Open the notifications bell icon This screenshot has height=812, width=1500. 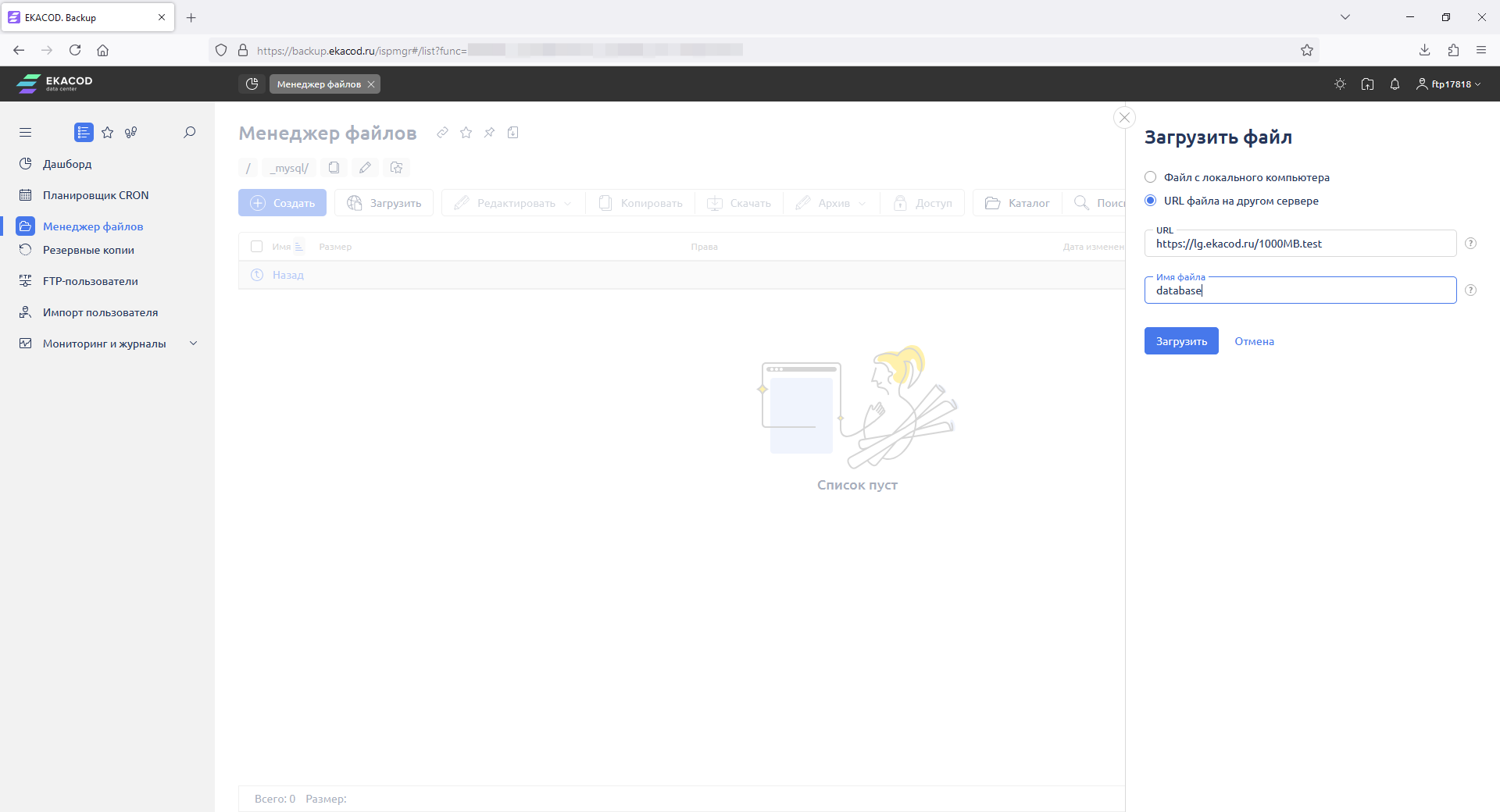coord(1395,84)
